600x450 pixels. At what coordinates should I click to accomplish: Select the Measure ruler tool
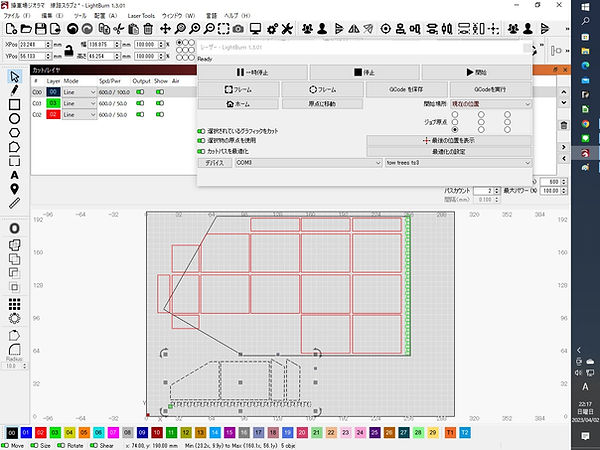(x=15, y=203)
